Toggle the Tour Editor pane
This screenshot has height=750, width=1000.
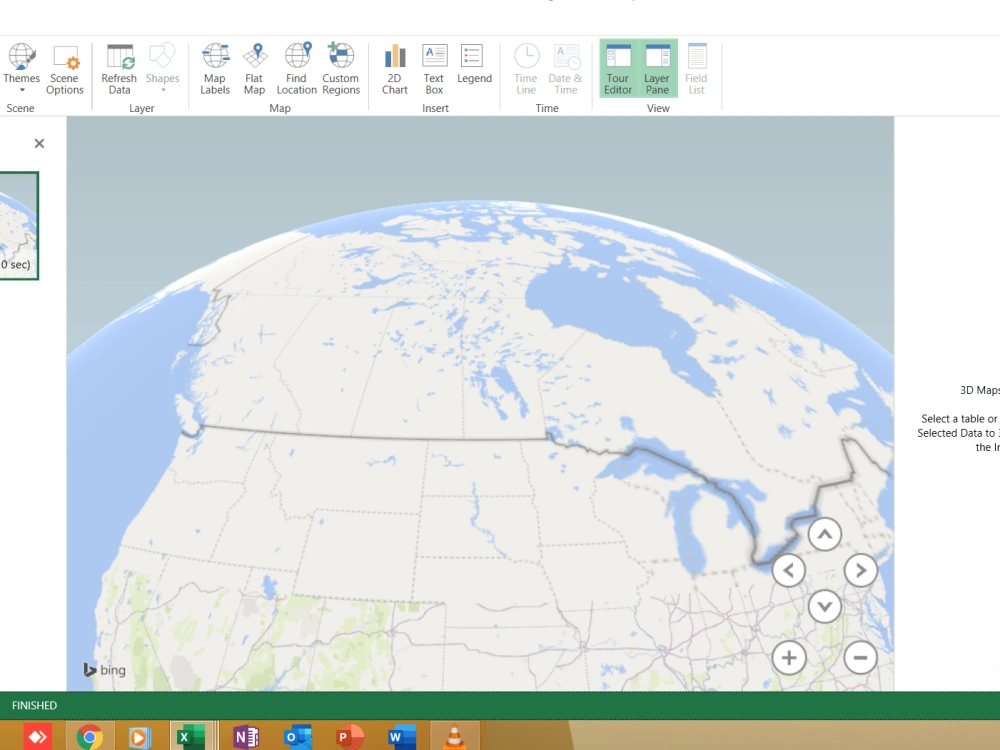(x=618, y=69)
